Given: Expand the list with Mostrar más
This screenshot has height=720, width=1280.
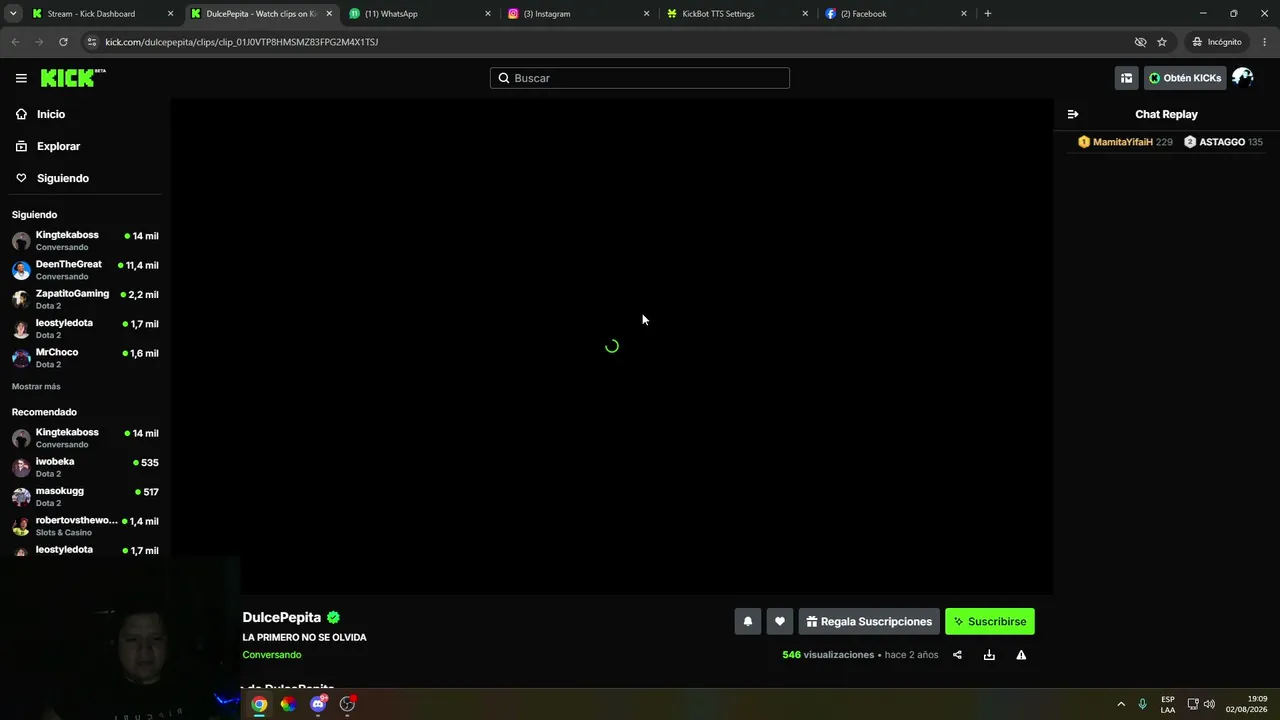Looking at the screenshot, I should coord(36,386).
